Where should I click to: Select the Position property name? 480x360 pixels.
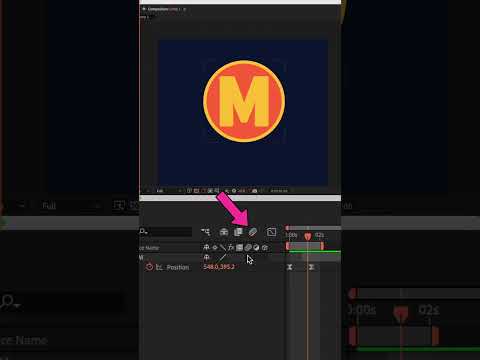178,267
